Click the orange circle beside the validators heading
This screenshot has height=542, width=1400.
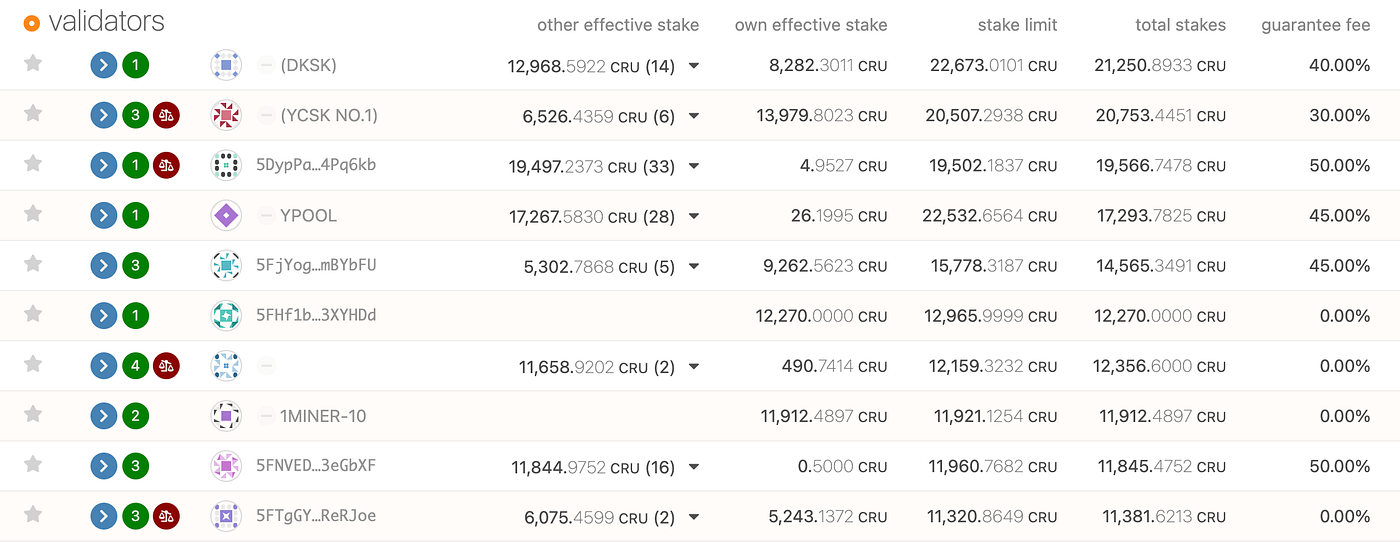(31, 23)
